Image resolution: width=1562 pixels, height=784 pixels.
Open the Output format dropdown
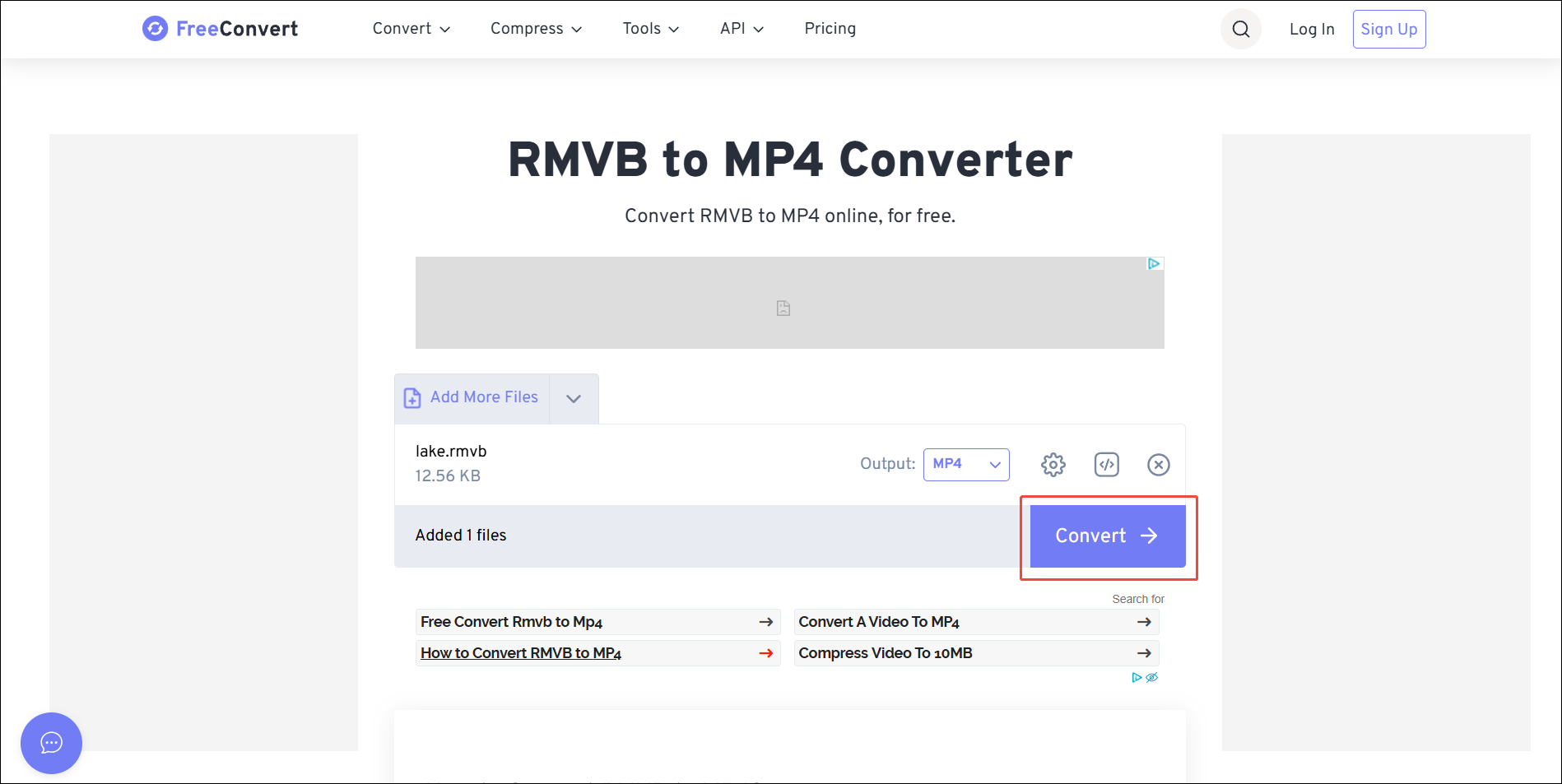966,465
